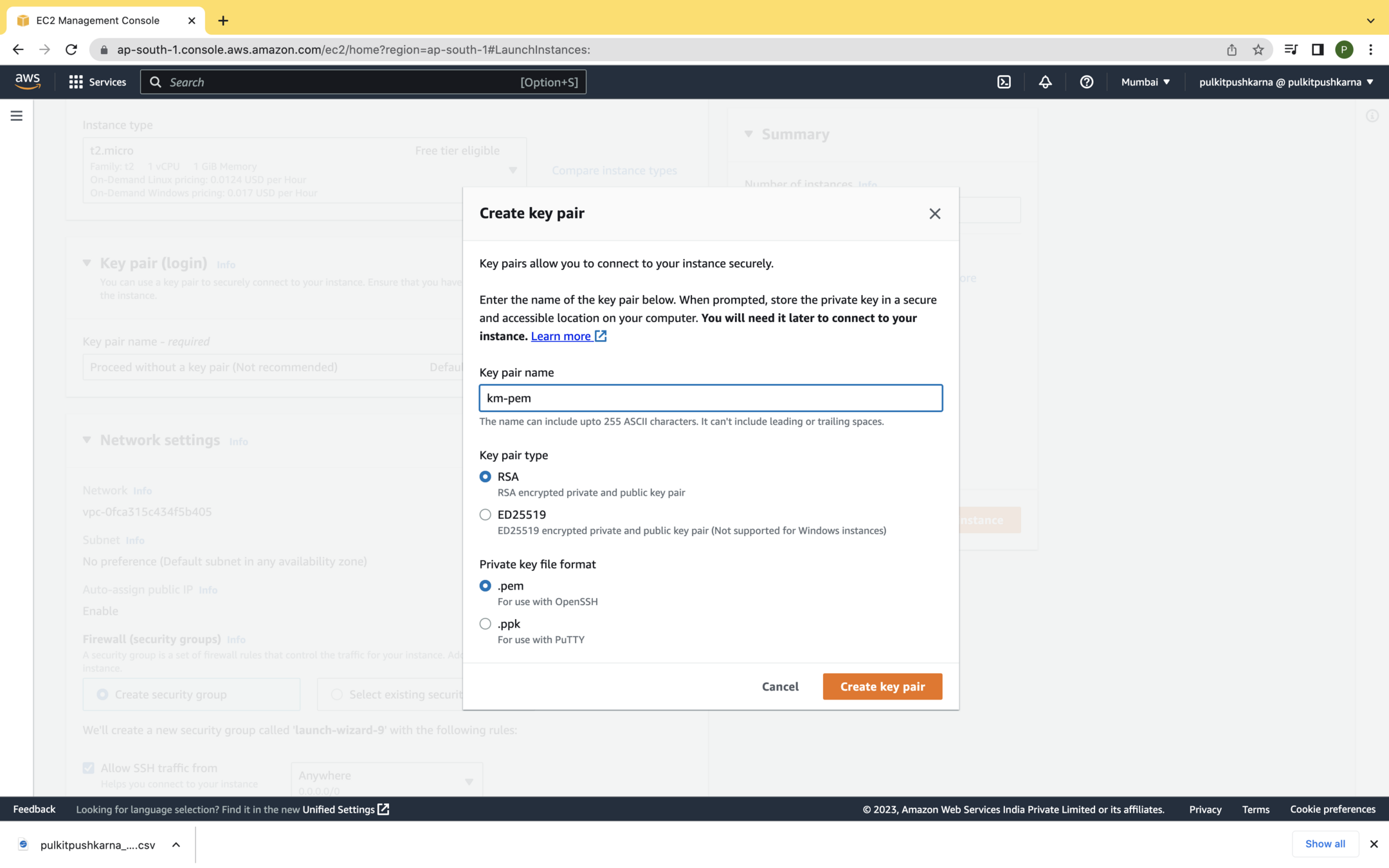Screen dimensions: 1389x868
Task: Select ED25519 key pair type
Action: (x=486, y=514)
